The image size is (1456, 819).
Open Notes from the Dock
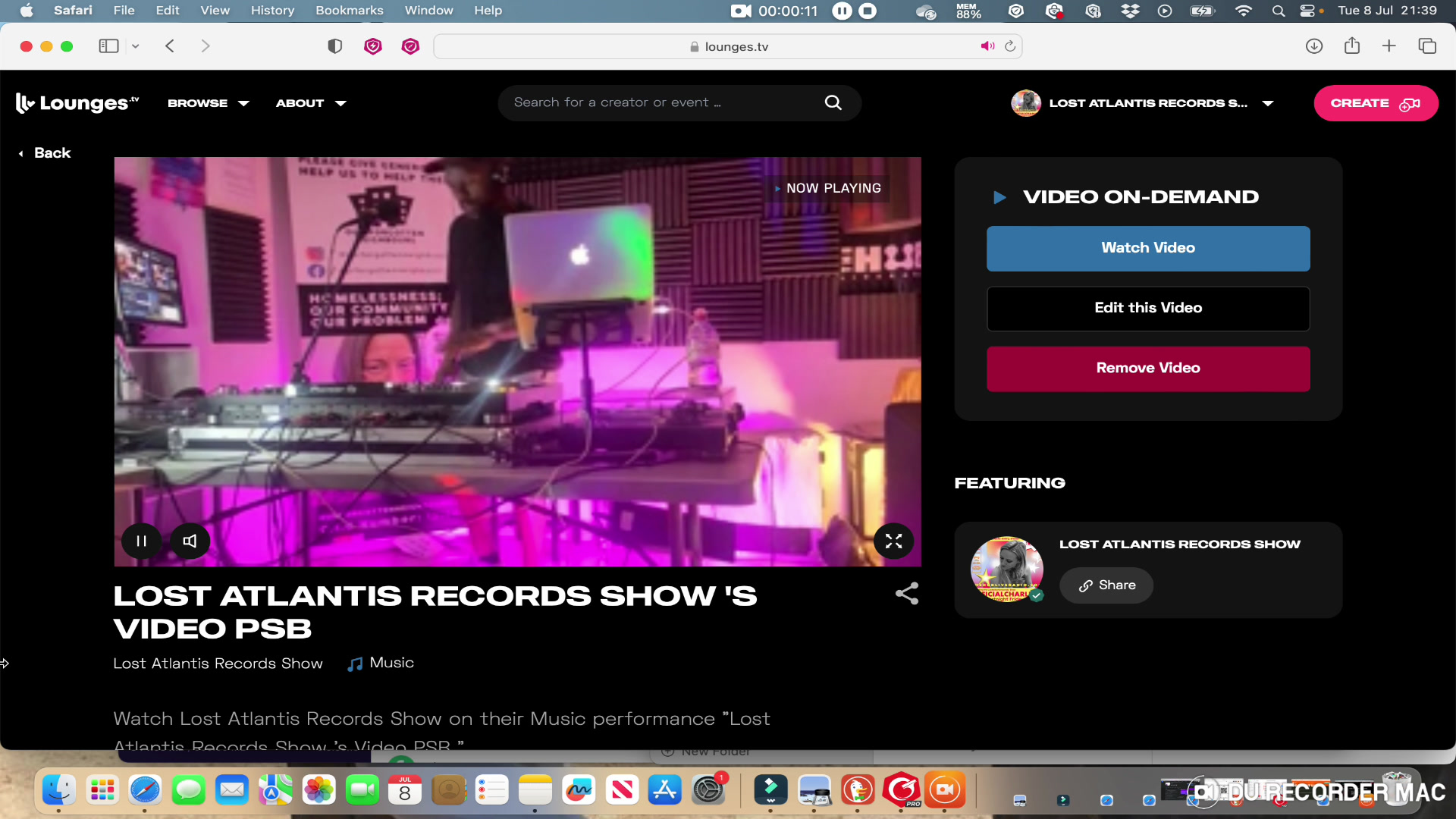pos(535,790)
